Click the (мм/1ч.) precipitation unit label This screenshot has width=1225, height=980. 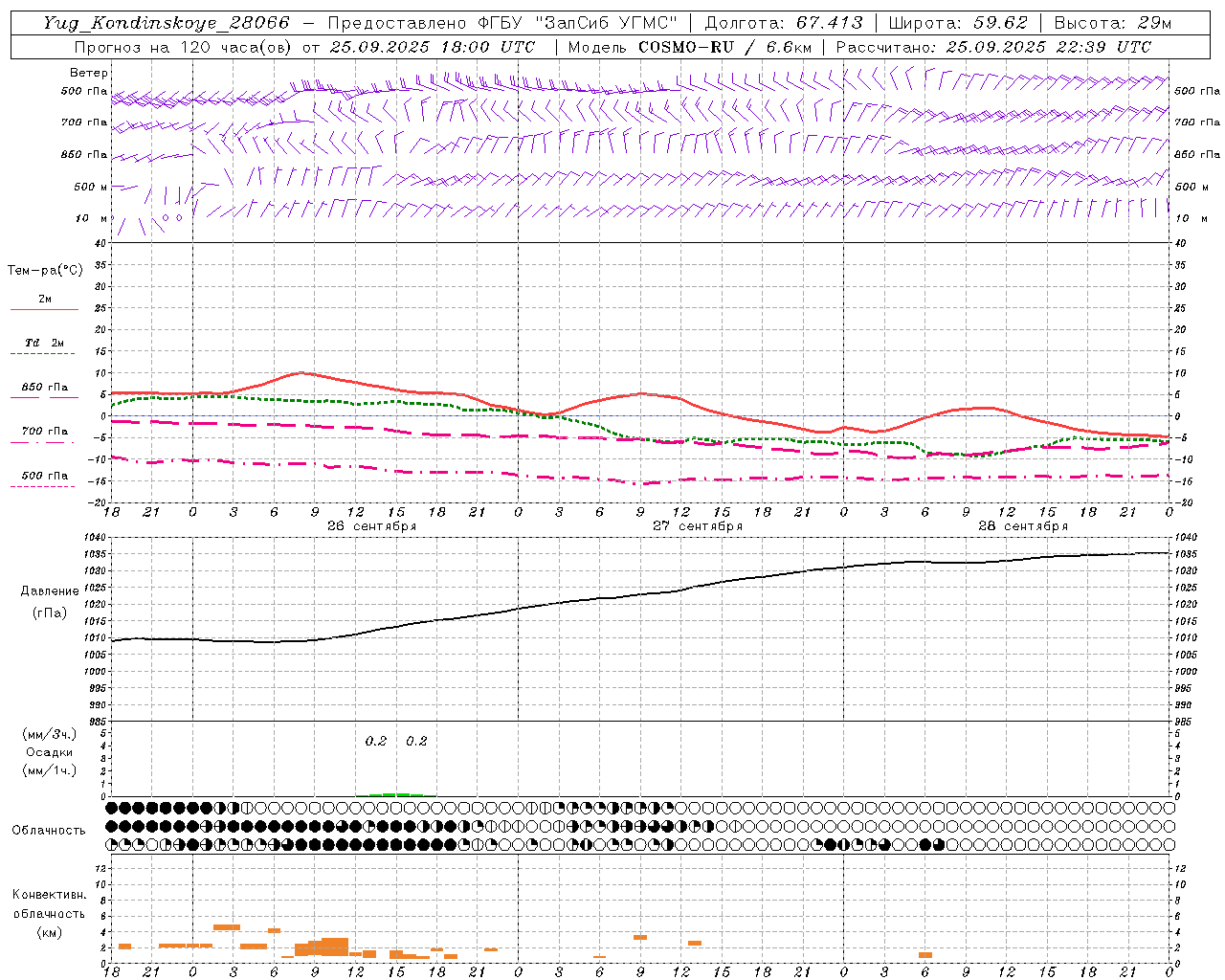pyautogui.click(x=50, y=770)
